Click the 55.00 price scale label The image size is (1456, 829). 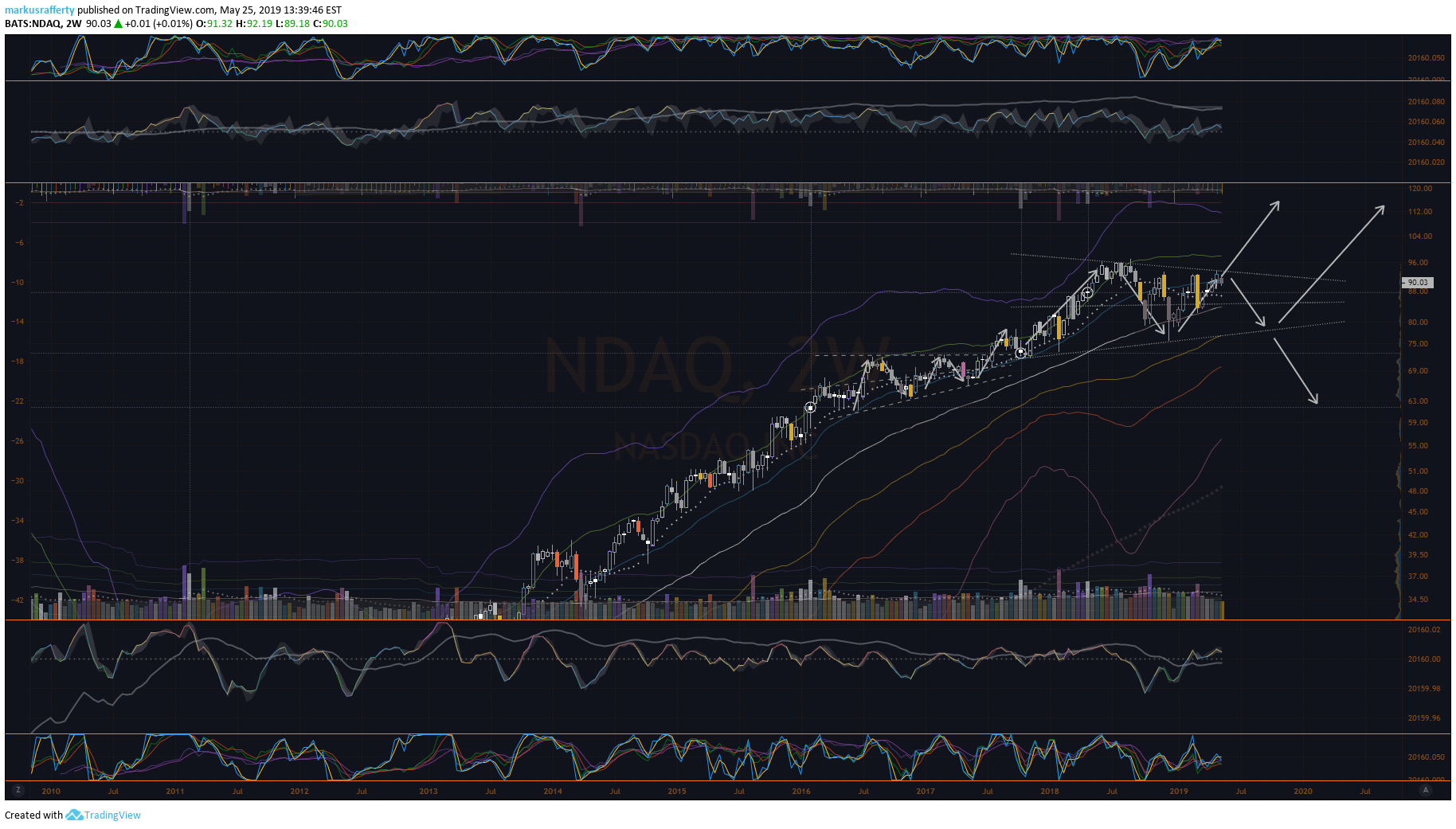(x=1418, y=445)
